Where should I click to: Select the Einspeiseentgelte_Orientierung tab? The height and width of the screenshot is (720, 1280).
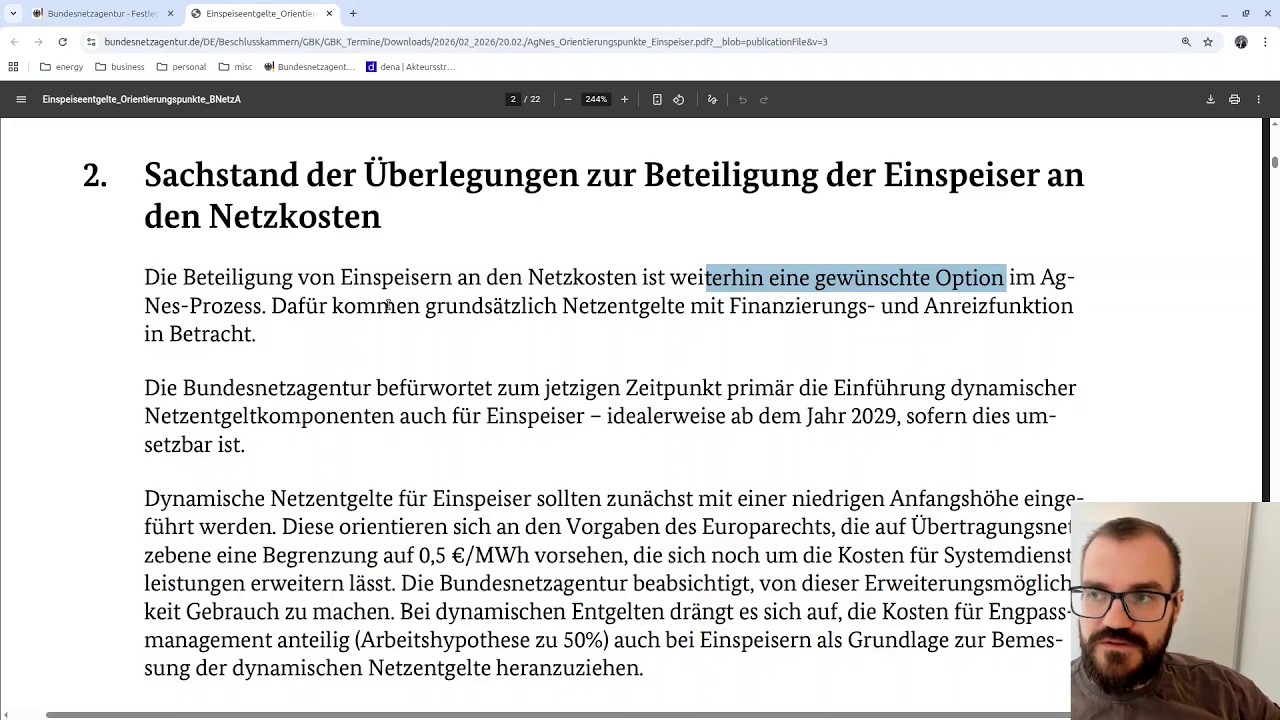[262, 14]
